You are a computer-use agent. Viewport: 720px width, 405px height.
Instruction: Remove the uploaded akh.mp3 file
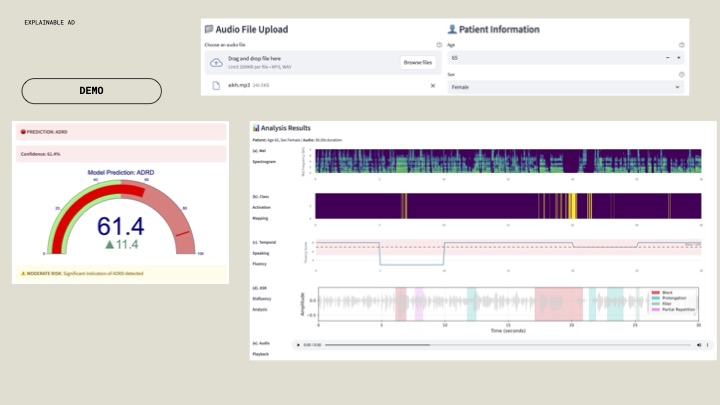[433, 86]
